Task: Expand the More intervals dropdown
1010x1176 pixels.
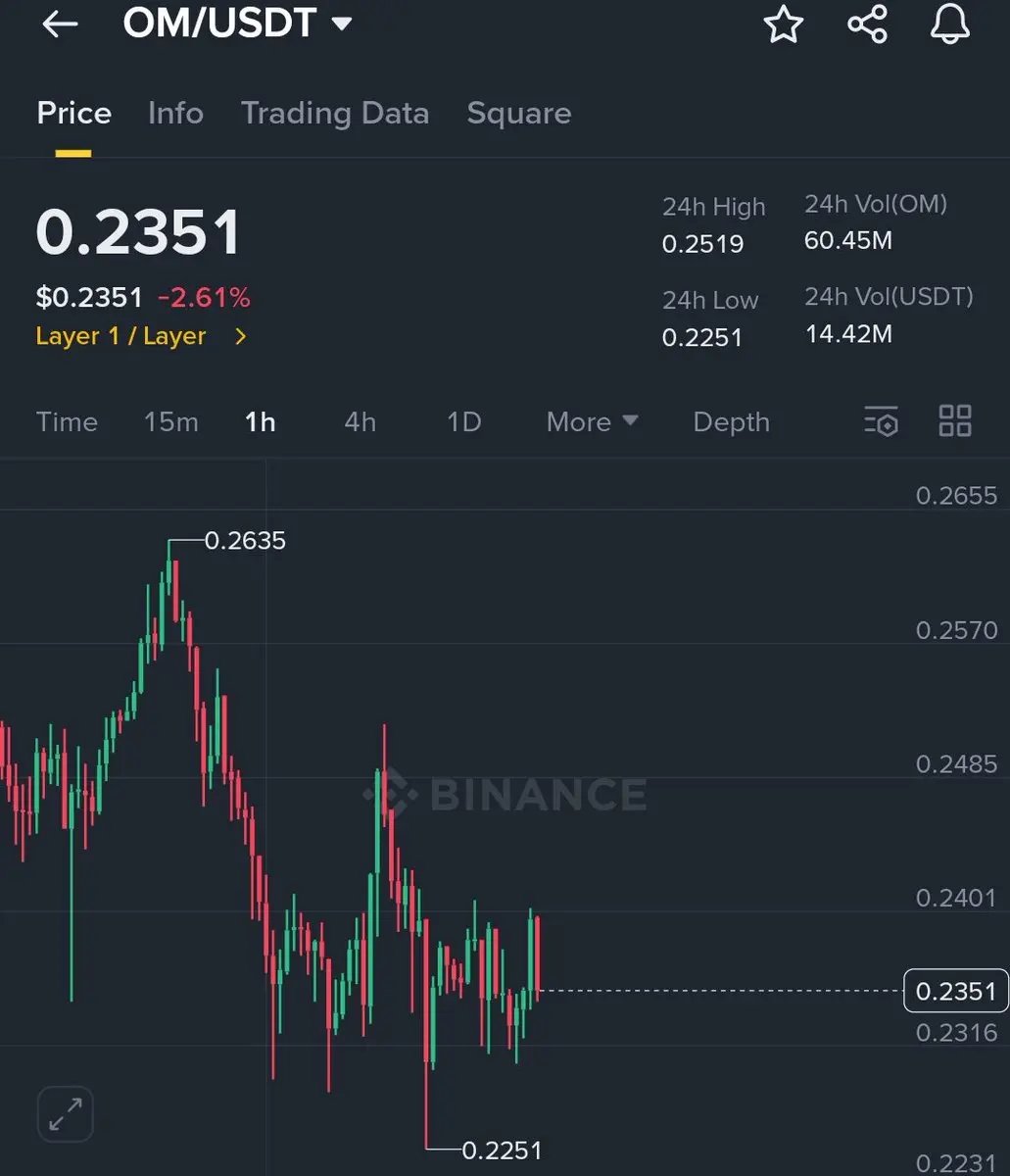Action: [x=593, y=422]
